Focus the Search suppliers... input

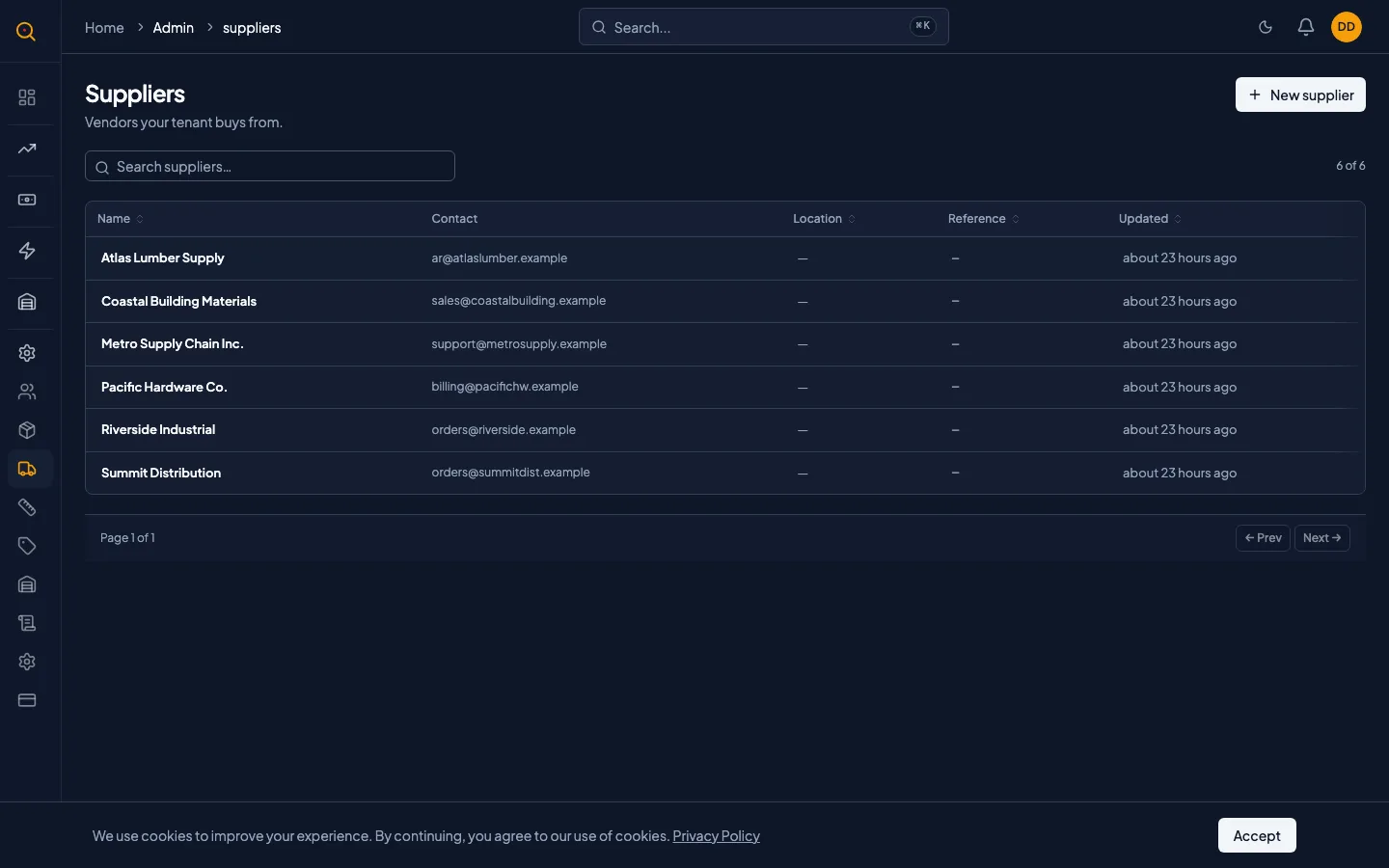[x=270, y=166]
